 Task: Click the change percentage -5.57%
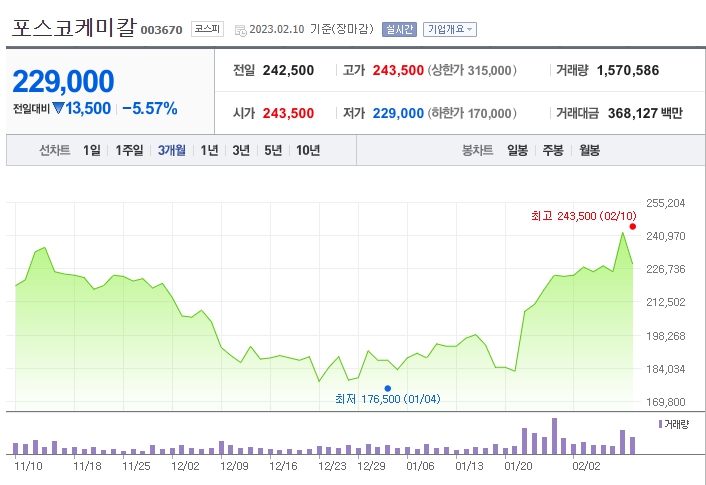point(149,109)
